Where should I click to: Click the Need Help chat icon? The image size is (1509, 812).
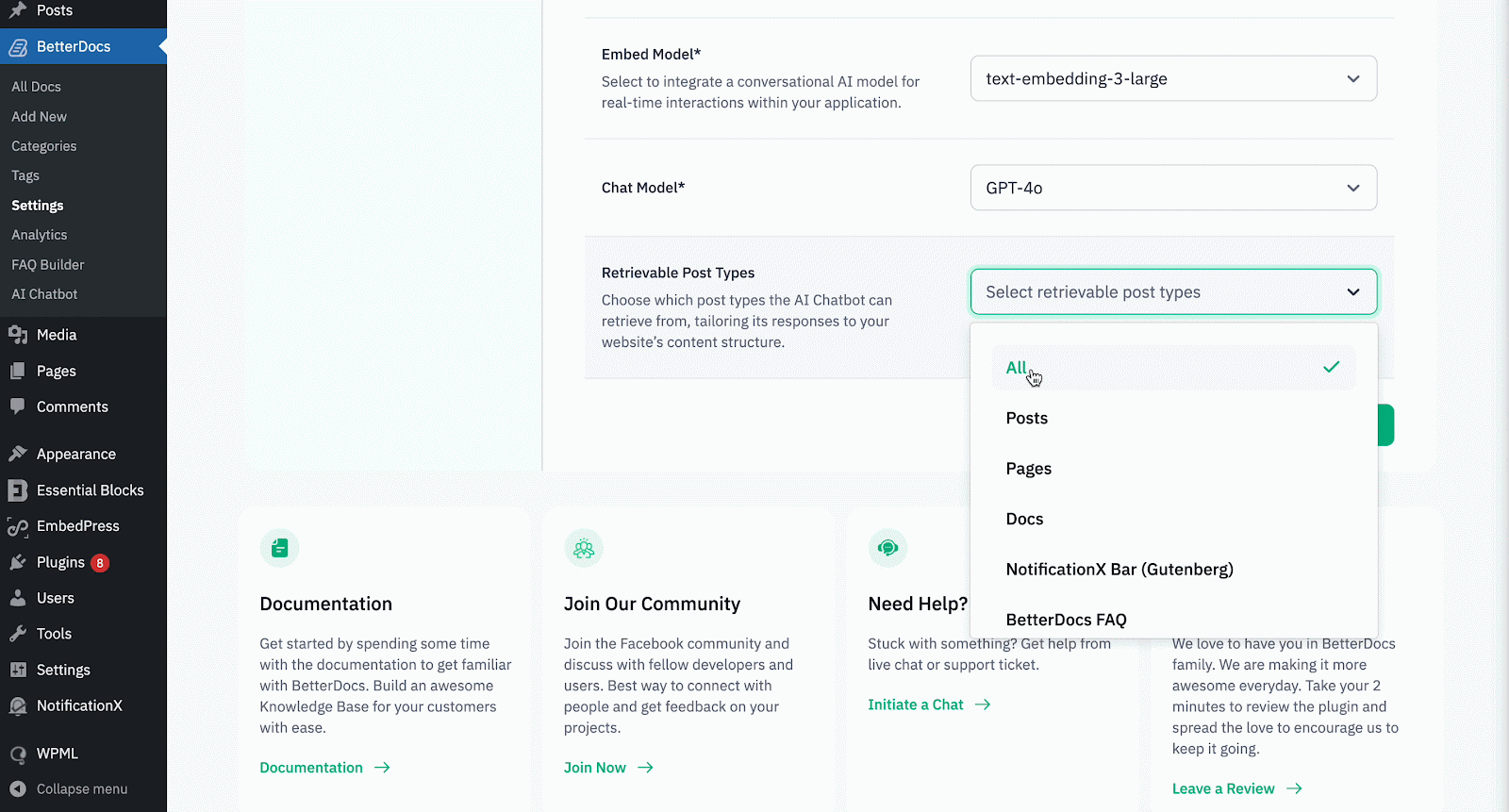pos(887,548)
